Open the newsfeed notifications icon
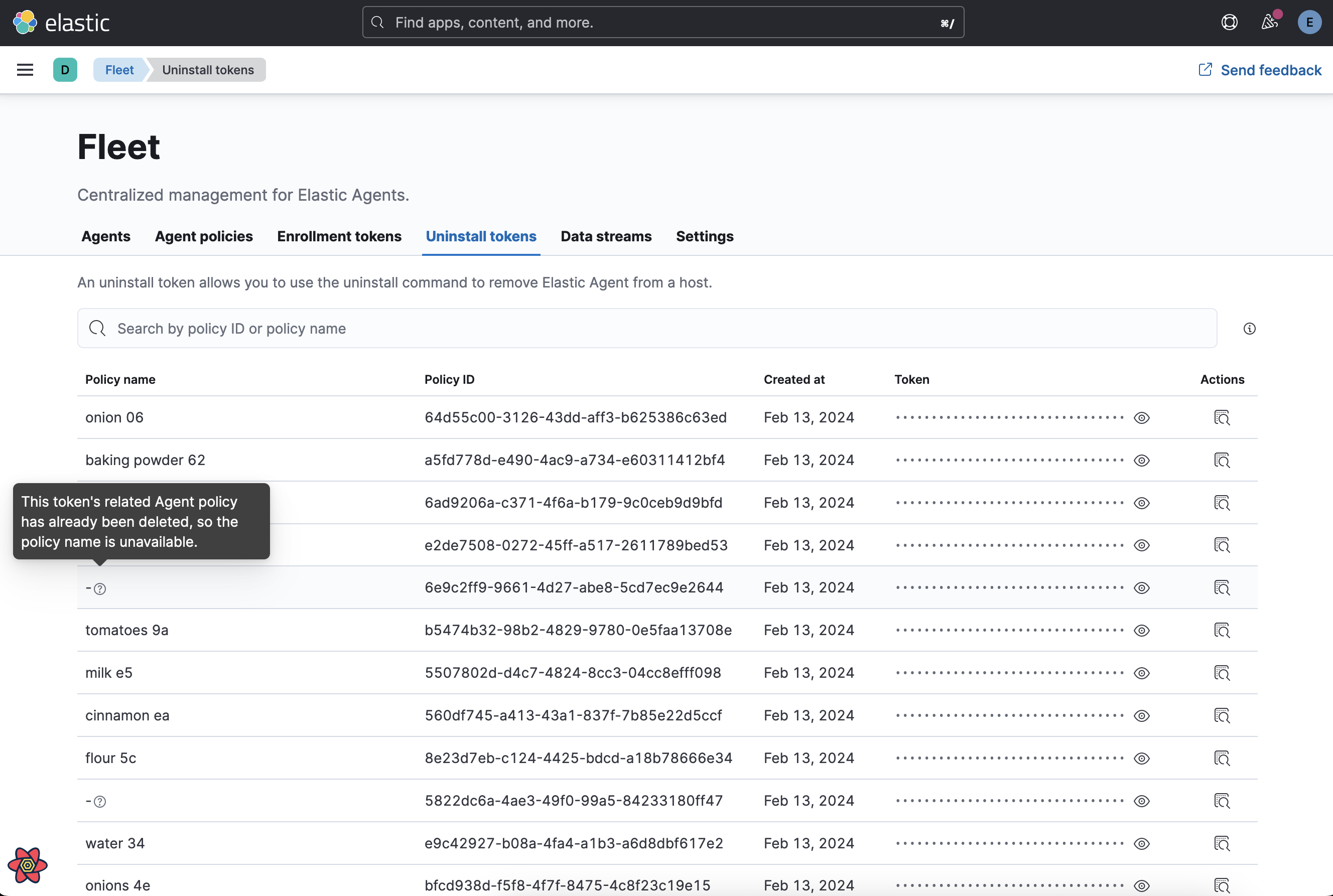Screen dimensions: 1333x896 pyautogui.click(x=1270, y=22)
